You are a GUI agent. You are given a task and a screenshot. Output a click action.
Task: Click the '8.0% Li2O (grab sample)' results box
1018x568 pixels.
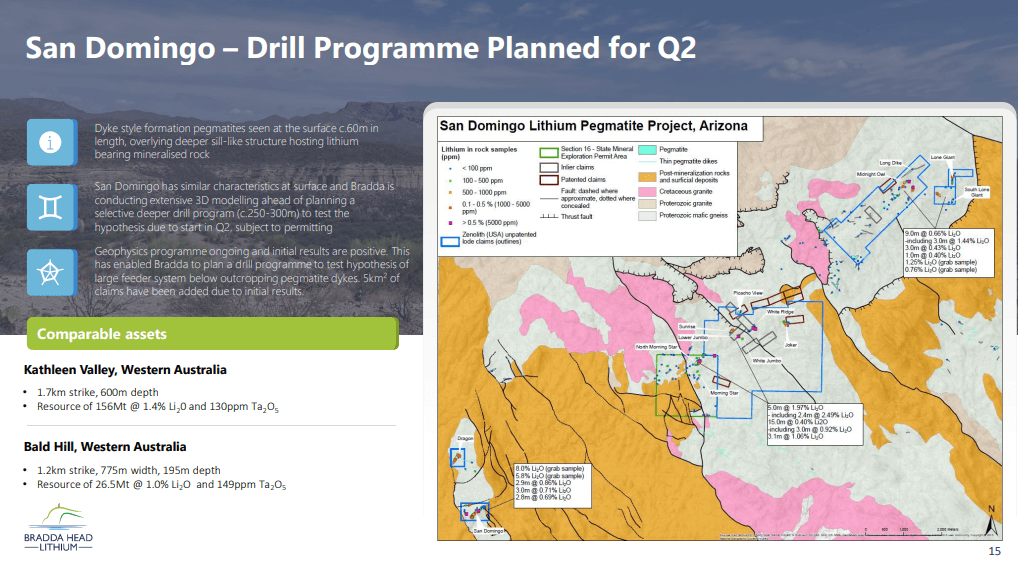coord(552,484)
